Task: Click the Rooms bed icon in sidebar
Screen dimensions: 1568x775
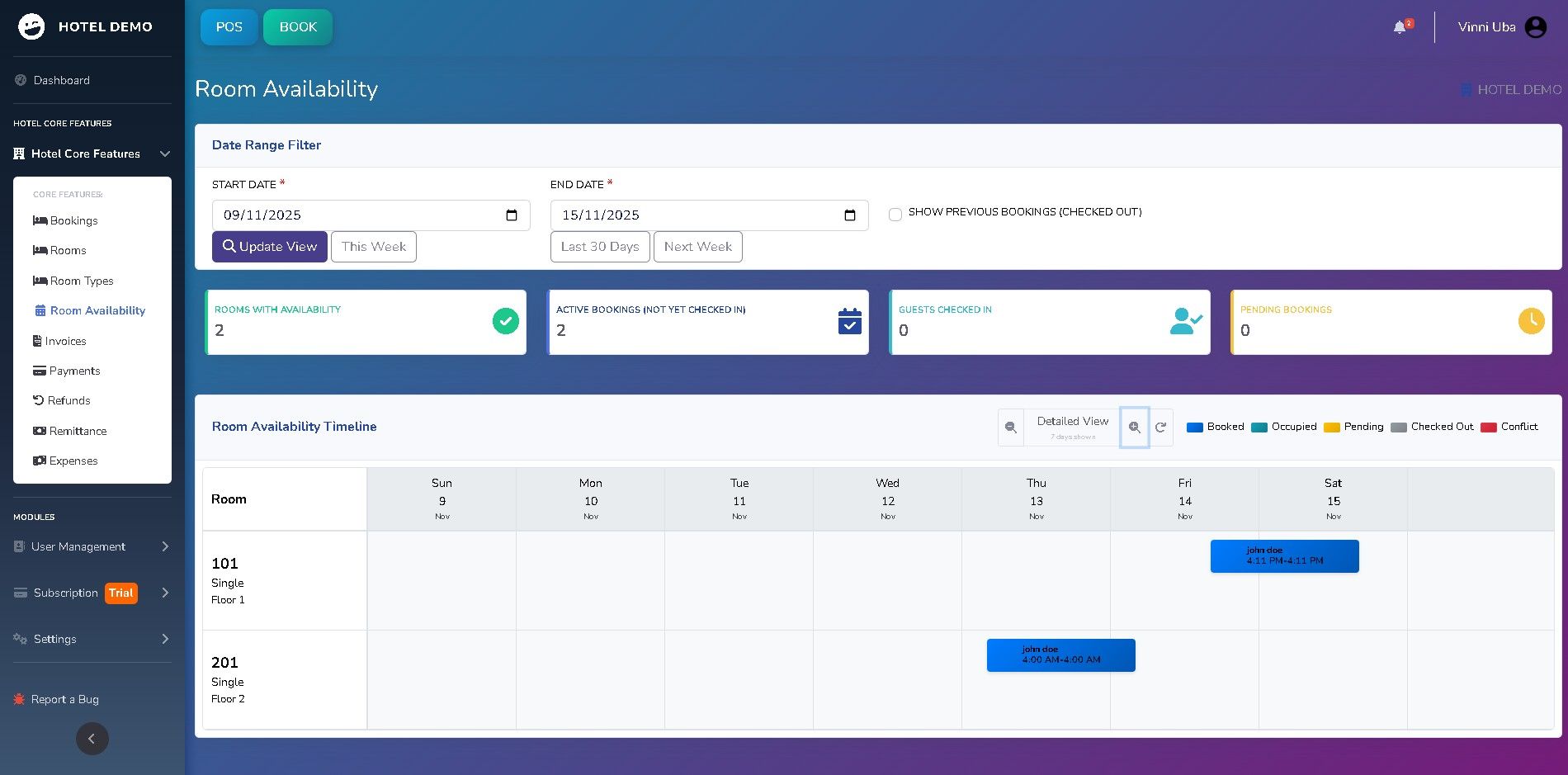Action: pos(40,250)
